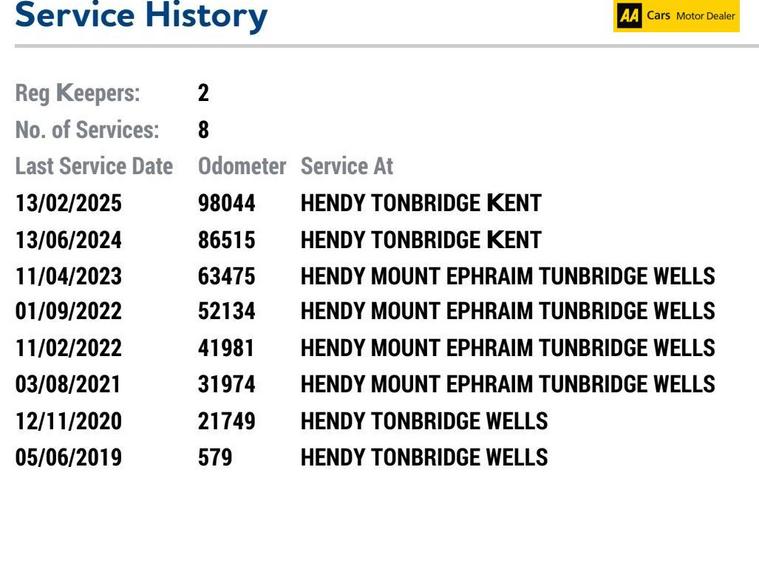Select the 13/06/2024 service date
759x569 pixels.
click(68, 240)
